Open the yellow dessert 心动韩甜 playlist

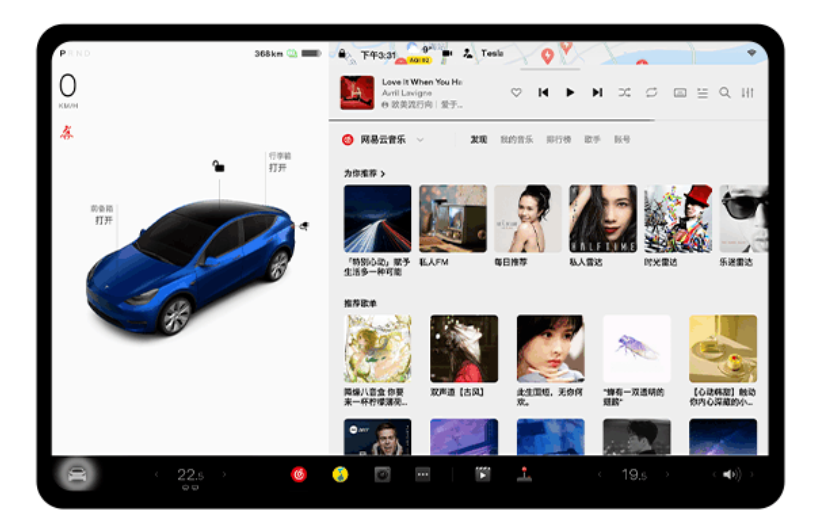coord(723,348)
